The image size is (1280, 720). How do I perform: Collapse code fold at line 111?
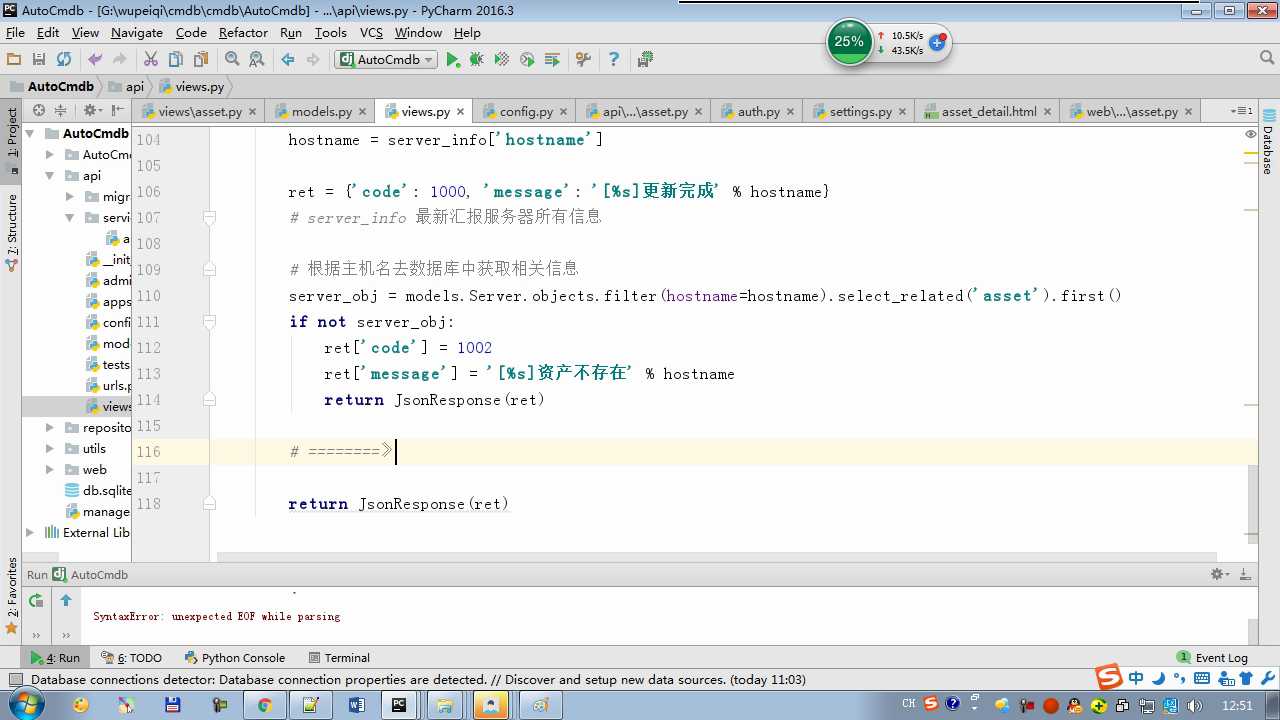(209, 321)
